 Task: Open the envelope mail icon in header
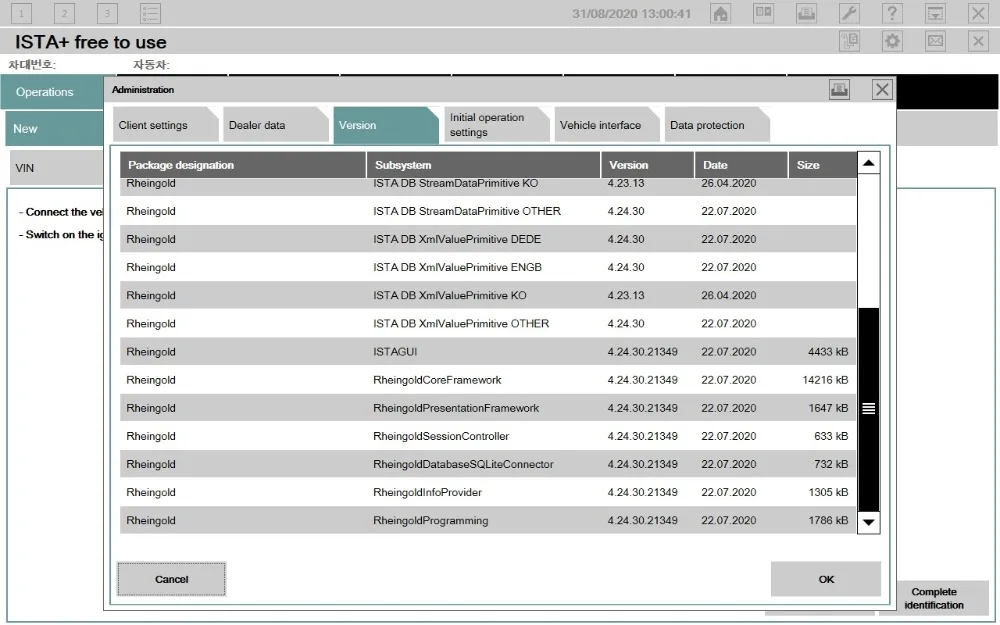935,41
